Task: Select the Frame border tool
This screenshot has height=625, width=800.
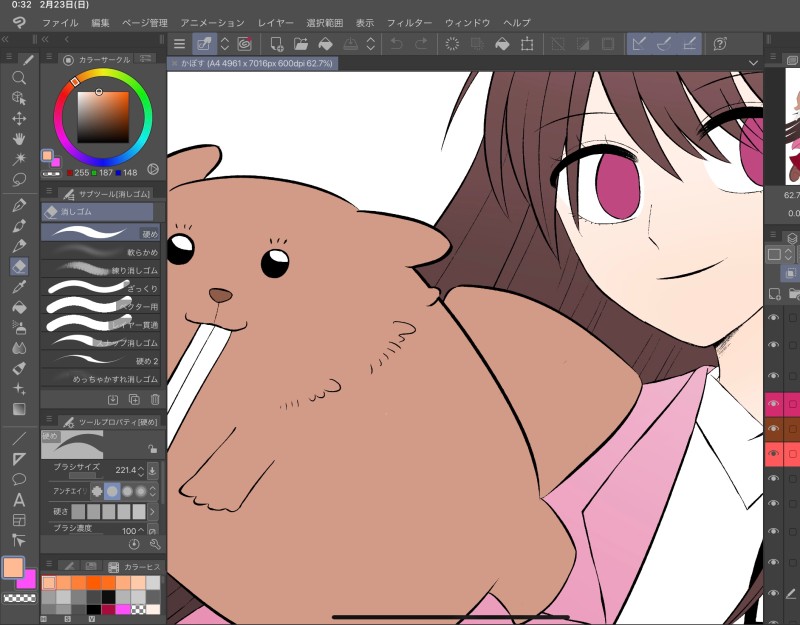Action: [x=19, y=520]
